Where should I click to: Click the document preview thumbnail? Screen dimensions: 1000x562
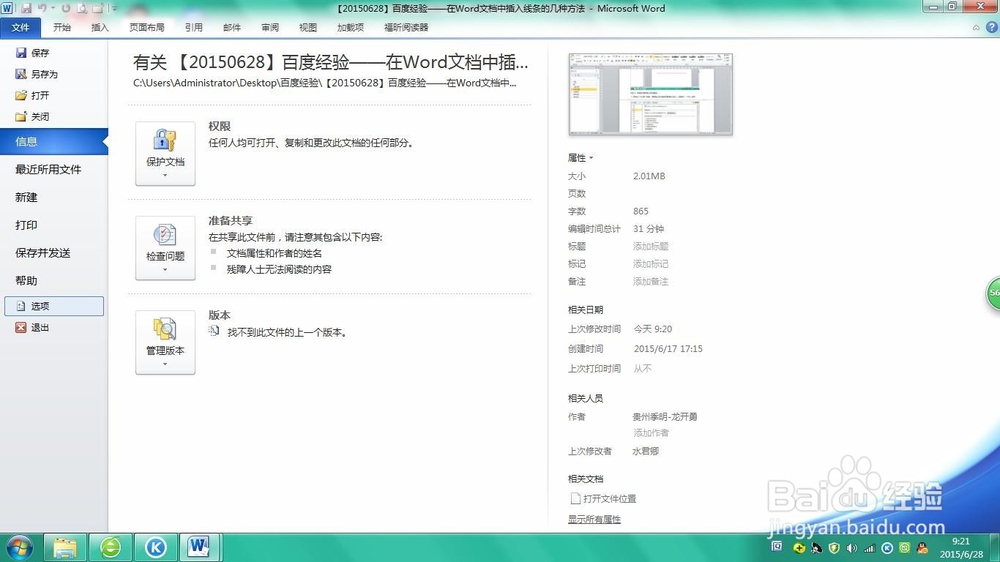point(651,94)
